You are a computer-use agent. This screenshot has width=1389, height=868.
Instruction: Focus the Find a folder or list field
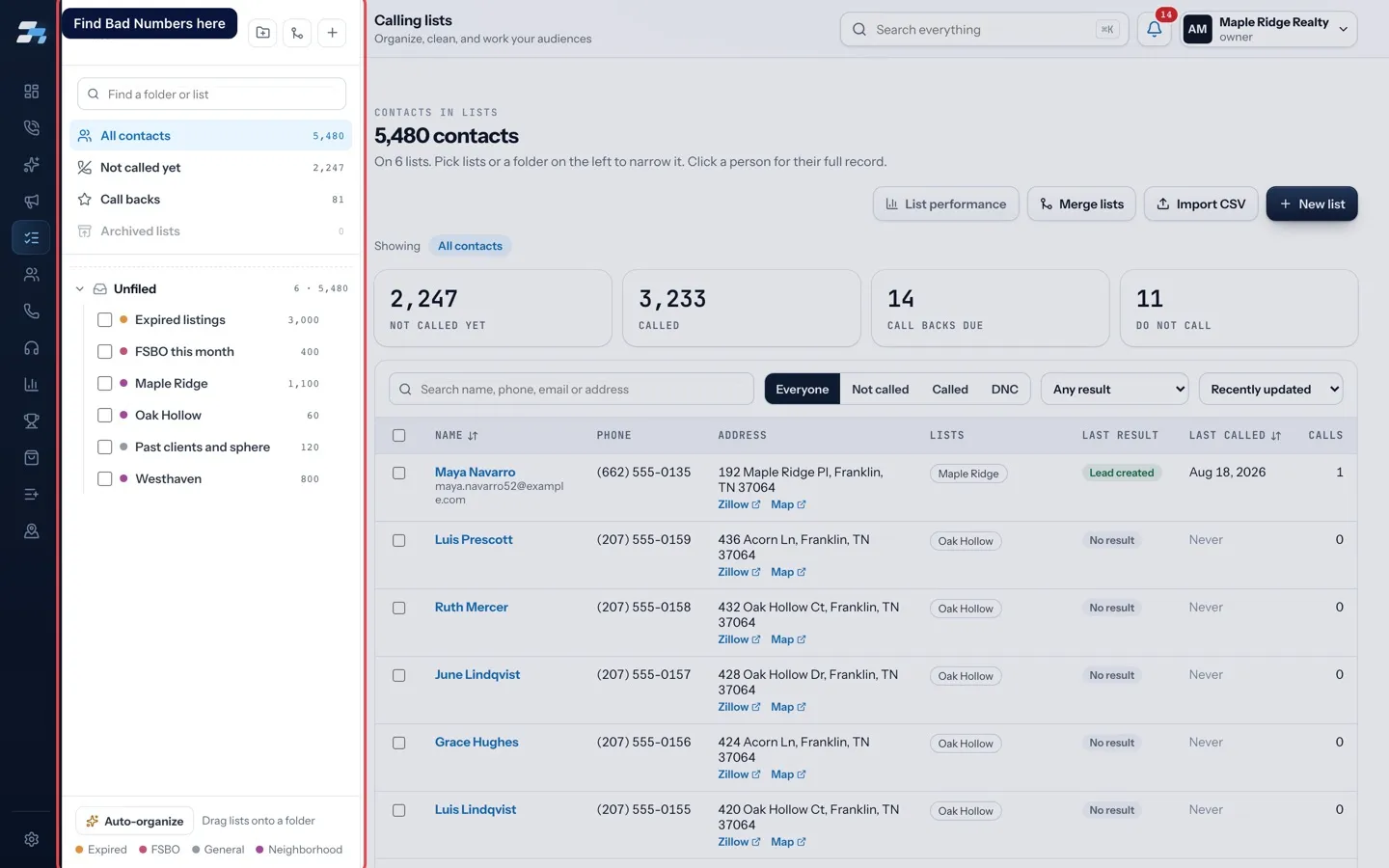(x=211, y=95)
